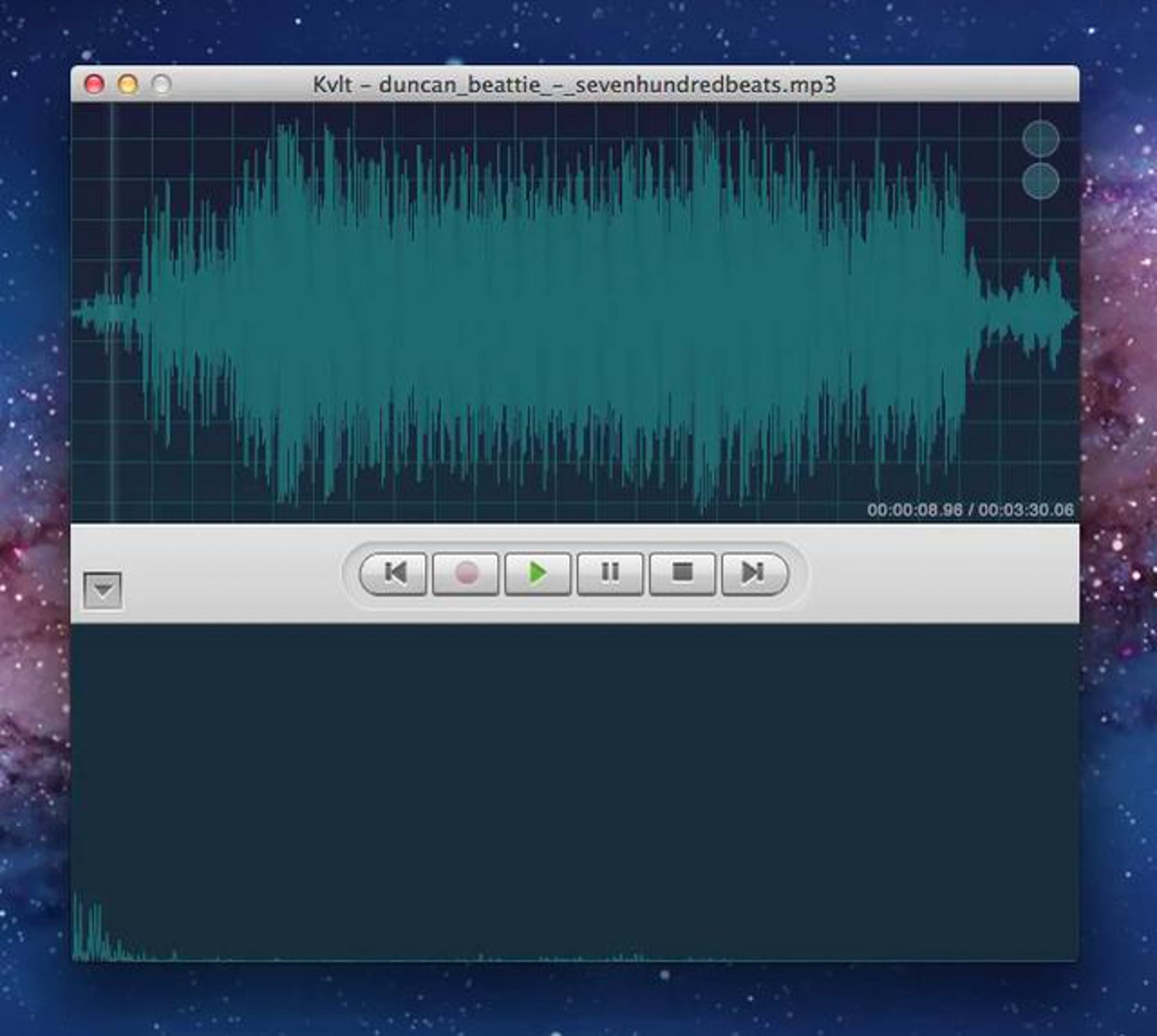Pause the audio playback
The image size is (1157, 1036).
[x=609, y=573]
